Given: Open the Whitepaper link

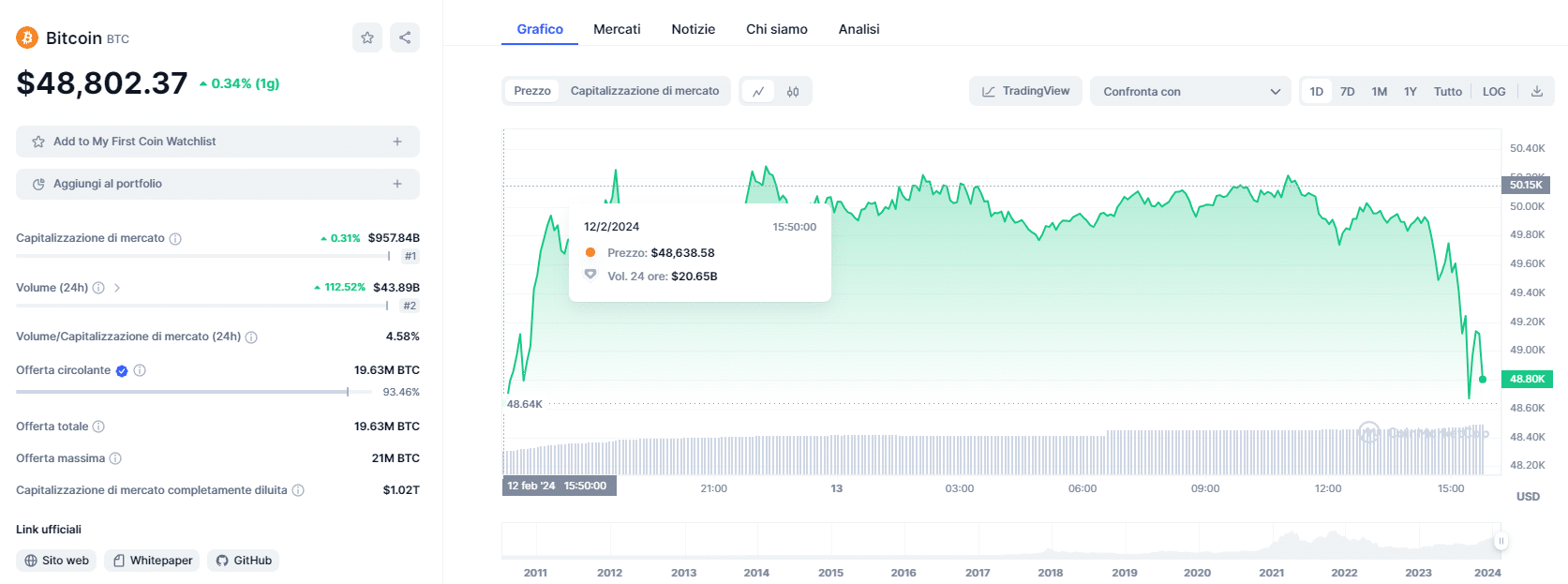Looking at the screenshot, I should click(x=152, y=561).
